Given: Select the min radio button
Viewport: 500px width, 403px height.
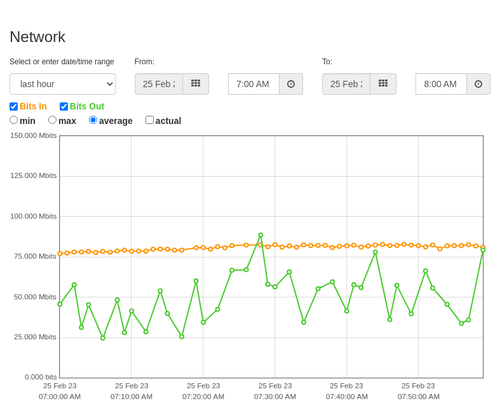Looking at the screenshot, I should coord(13,120).
